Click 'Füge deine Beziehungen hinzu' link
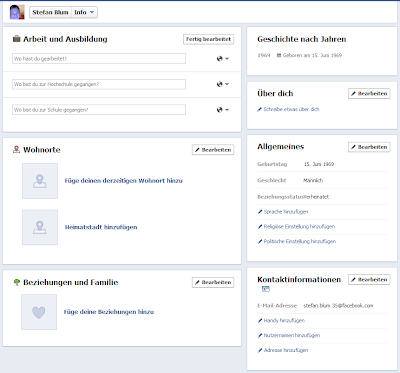The image size is (400, 373). [x=109, y=312]
